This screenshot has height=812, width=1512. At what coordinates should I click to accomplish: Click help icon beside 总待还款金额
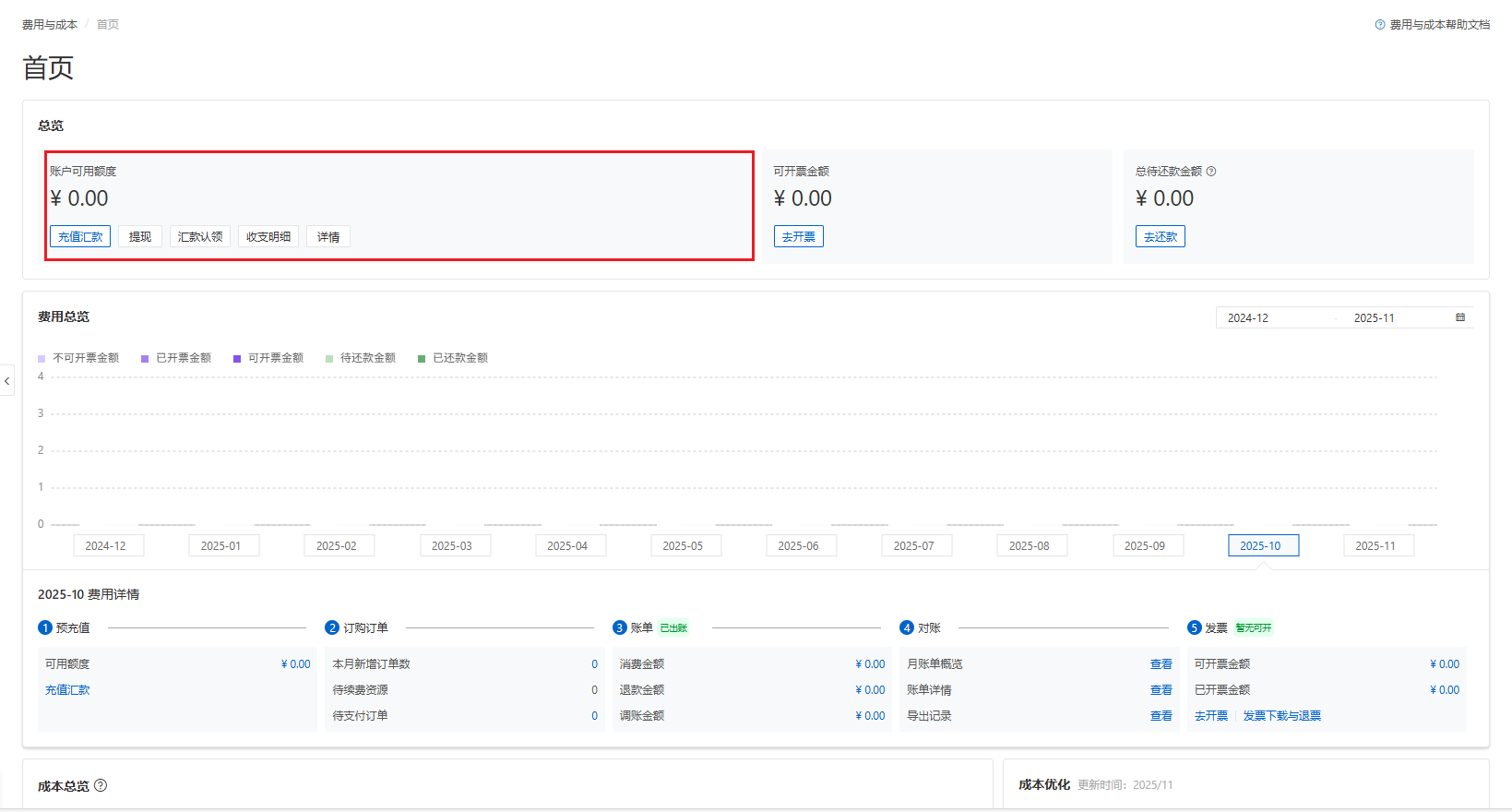[1211, 172]
